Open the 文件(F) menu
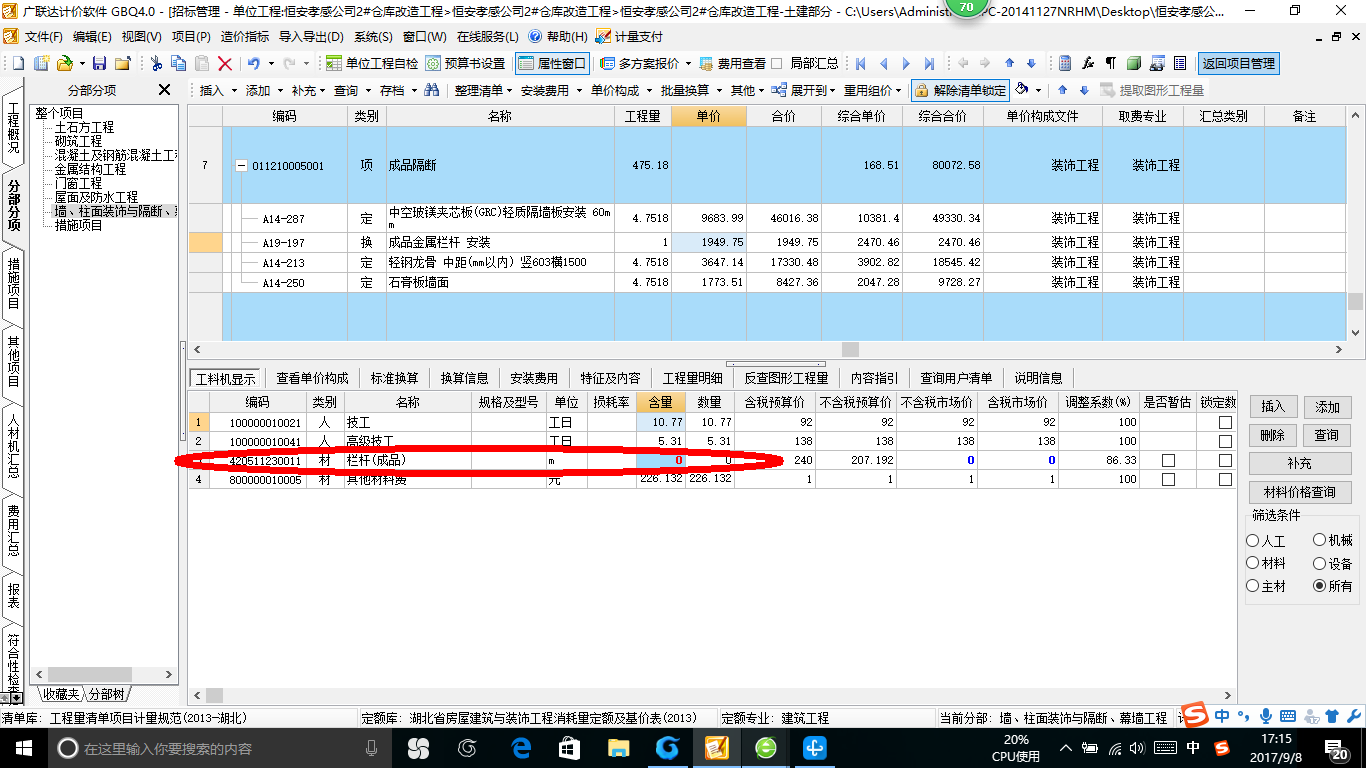 [x=42, y=36]
